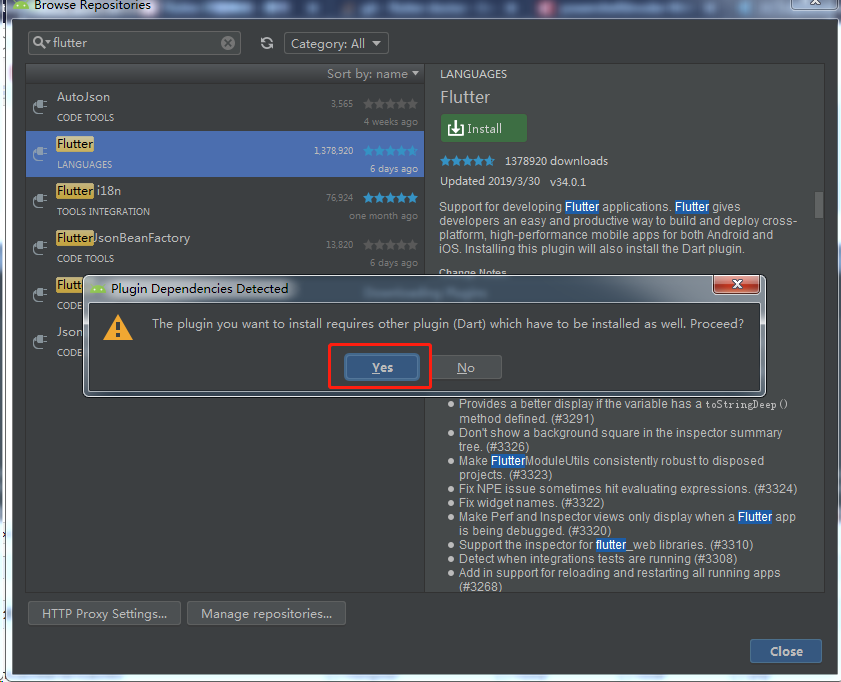The width and height of the screenshot is (841, 682).
Task: Select the Flutter i18n plugin row
Action: click(x=225, y=201)
